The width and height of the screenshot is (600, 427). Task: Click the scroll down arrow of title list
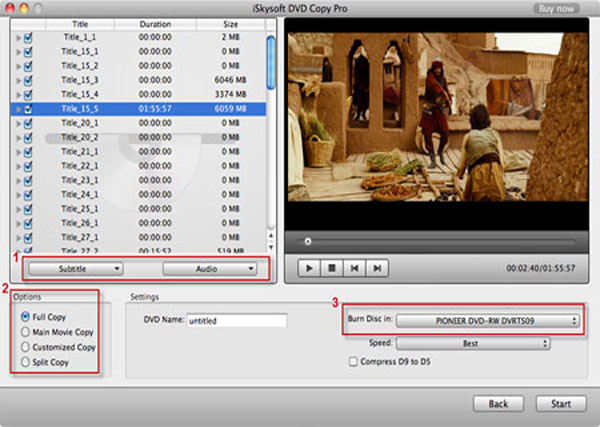[271, 247]
